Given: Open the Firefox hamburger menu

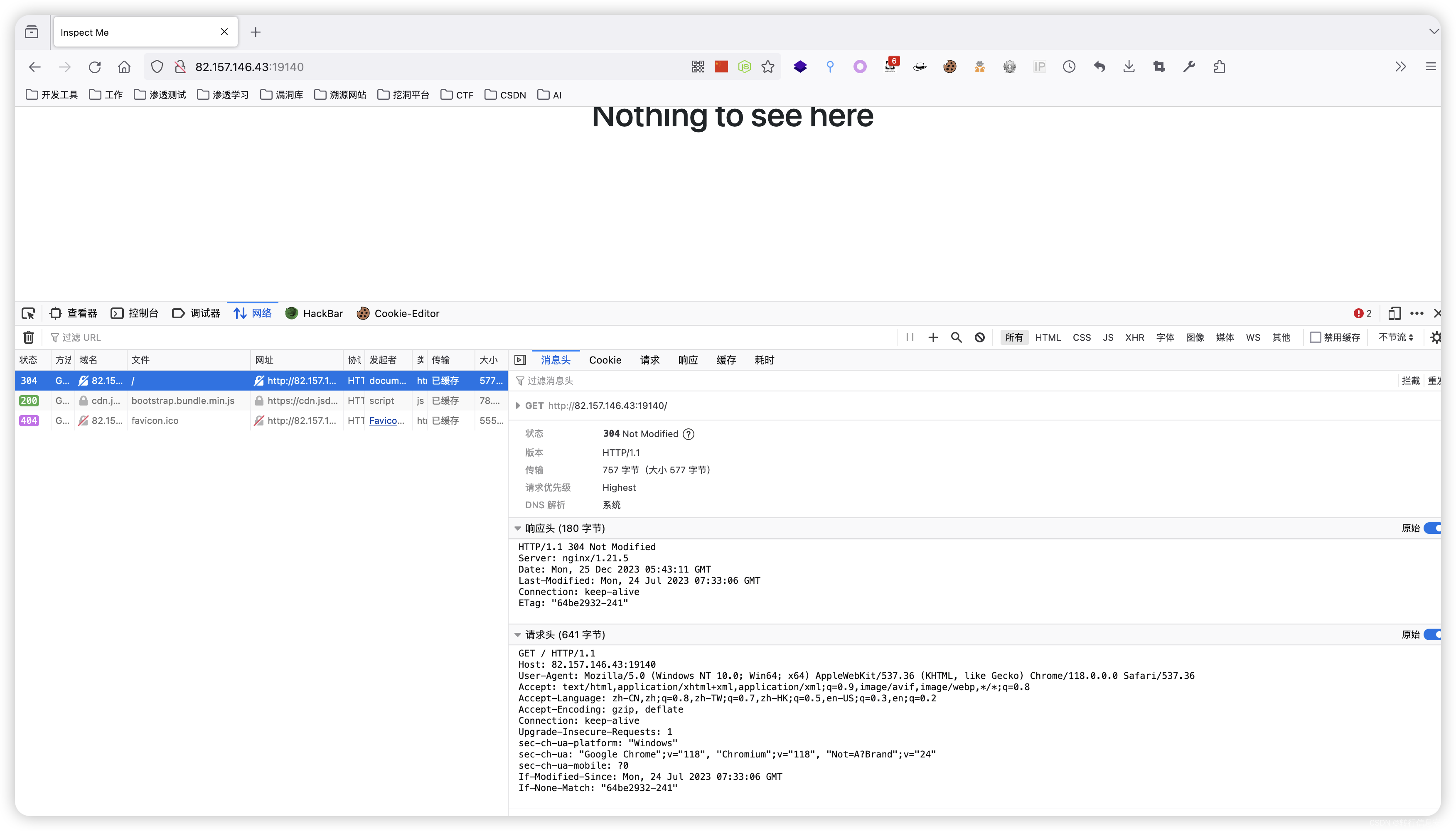Looking at the screenshot, I should click(1431, 67).
